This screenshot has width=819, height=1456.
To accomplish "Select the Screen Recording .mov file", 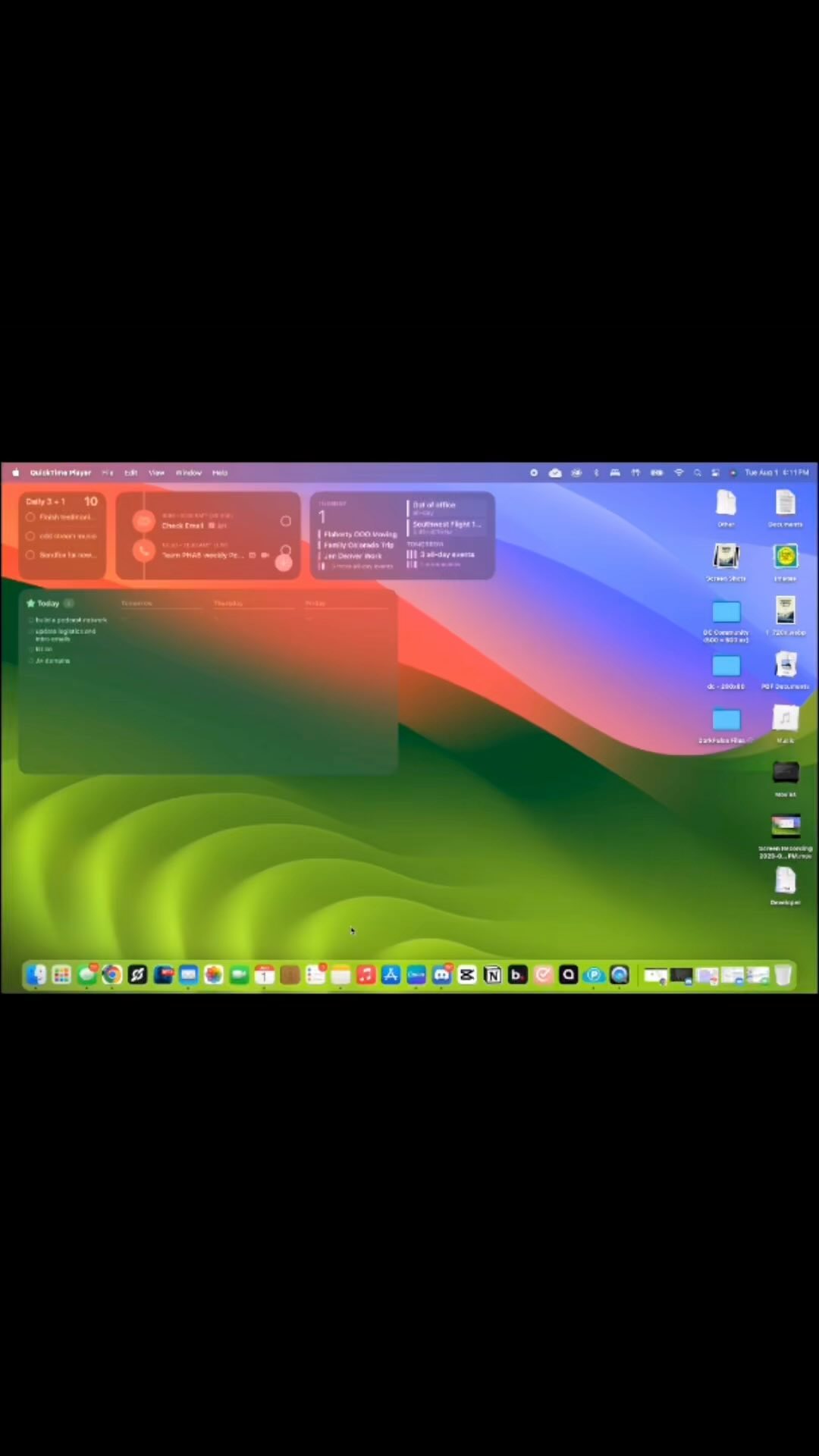I will coord(786,836).
